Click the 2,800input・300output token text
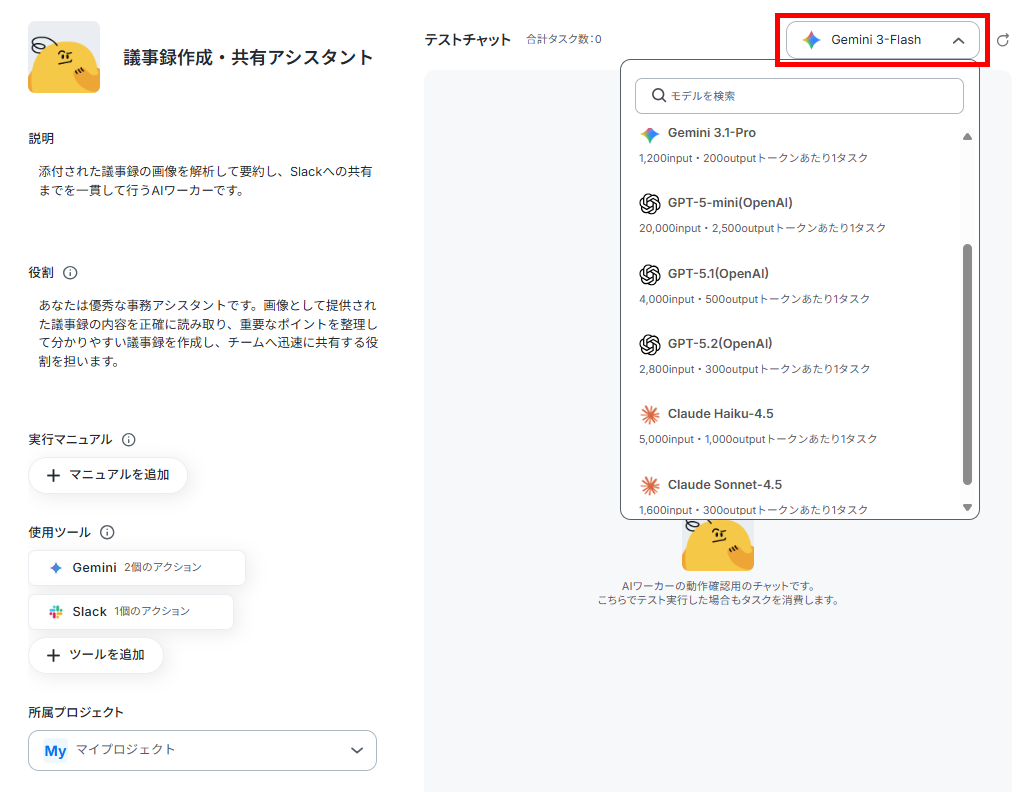 pyautogui.click(x=754, y=369)
